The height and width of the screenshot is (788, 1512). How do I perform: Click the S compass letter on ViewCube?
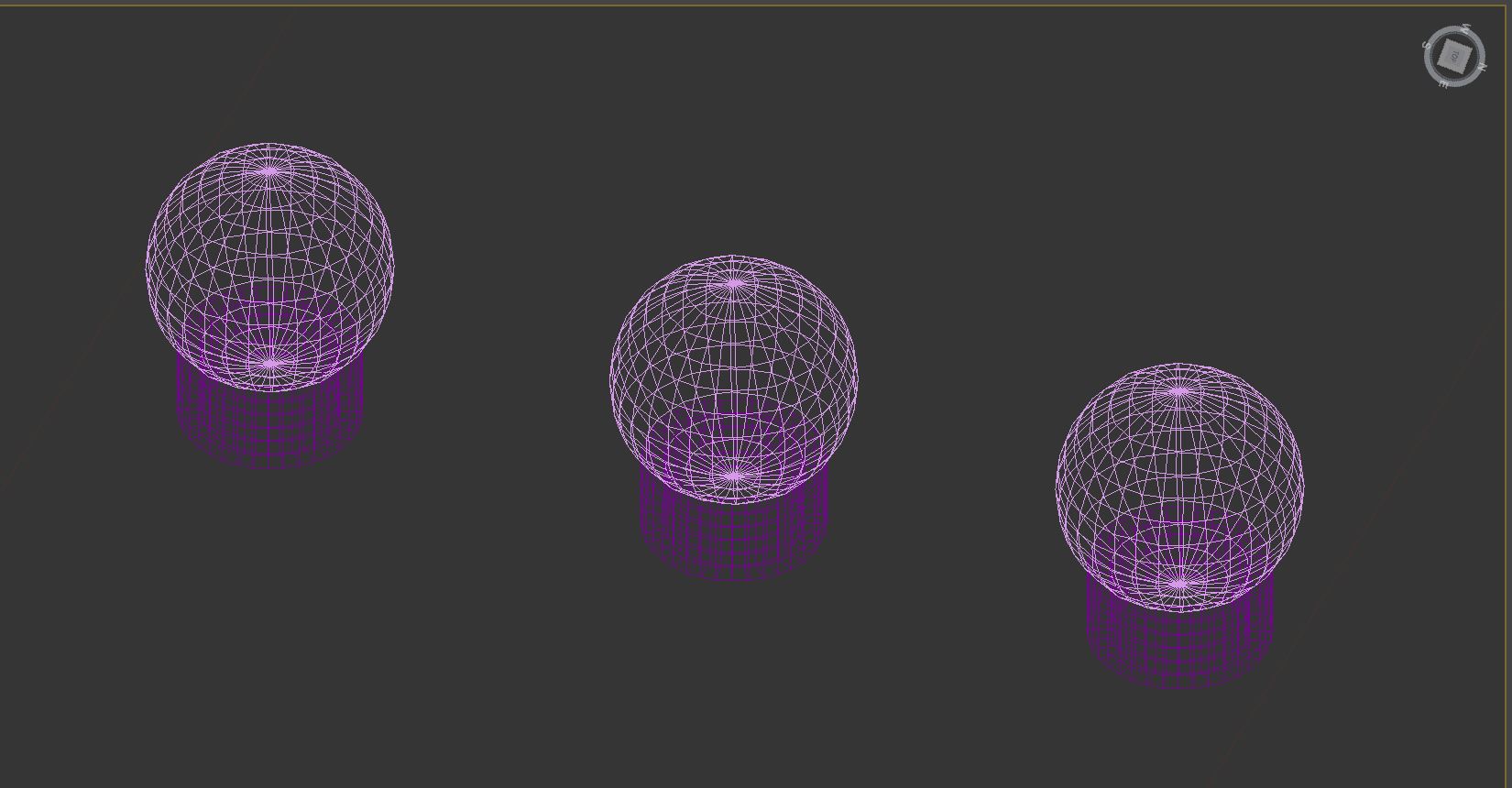(x=1426, y=46)
